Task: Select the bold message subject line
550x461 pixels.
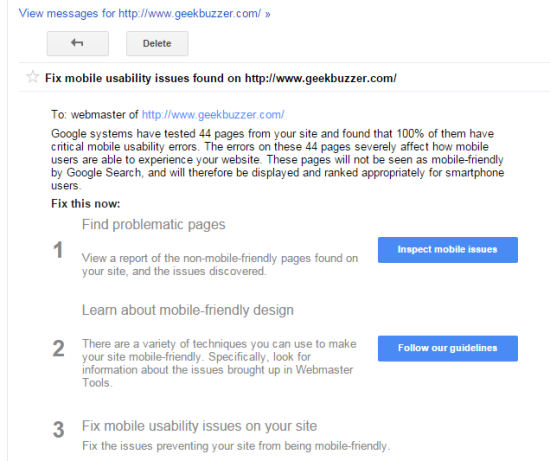Action: click(x=221, y=78)
